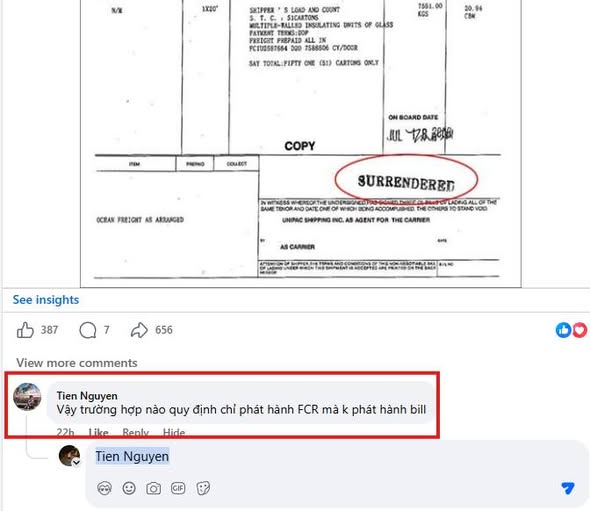Open the sticker picker icon
590x511 pixels.
(x=203, y=488)
